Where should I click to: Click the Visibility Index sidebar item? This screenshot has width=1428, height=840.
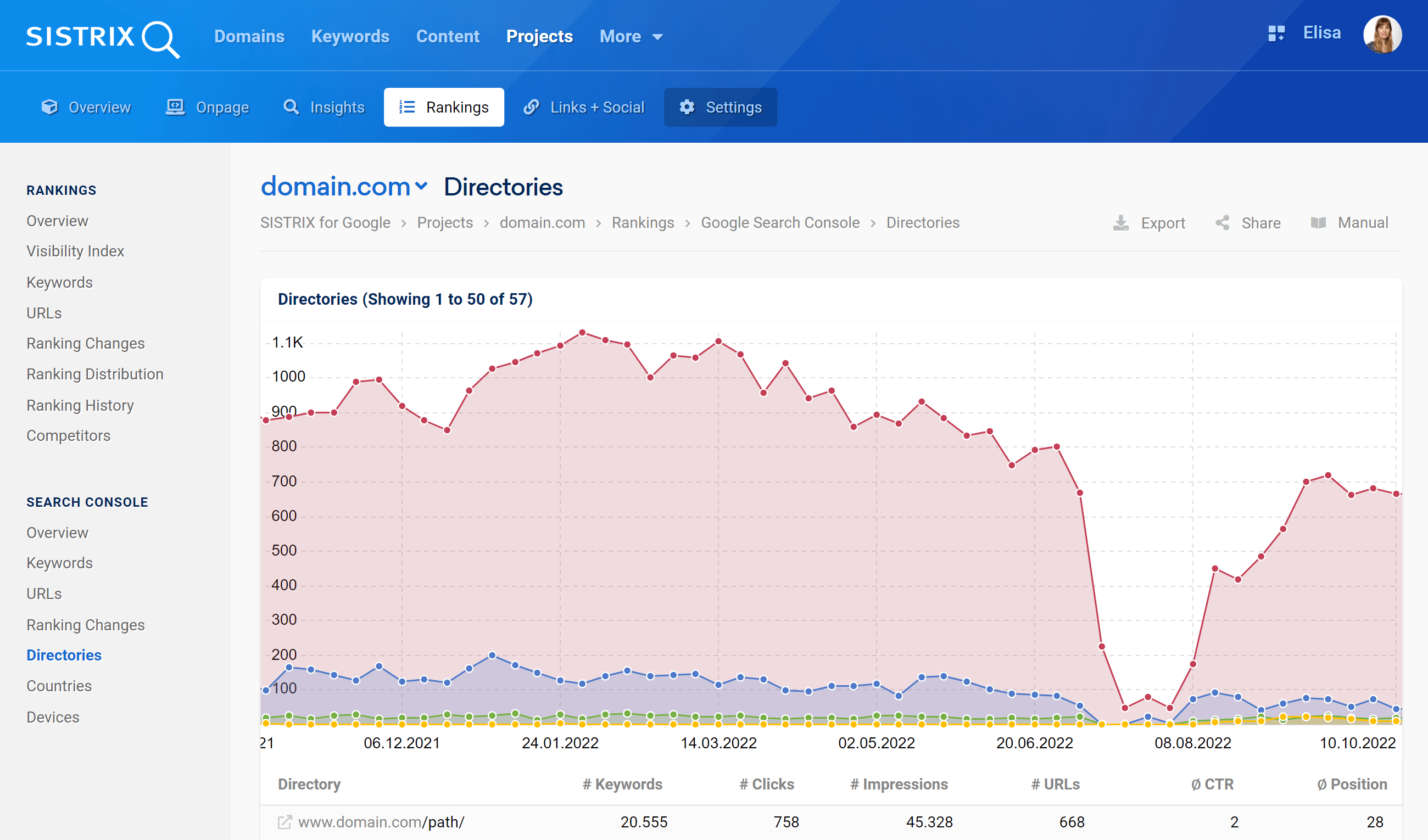(75, 251)
